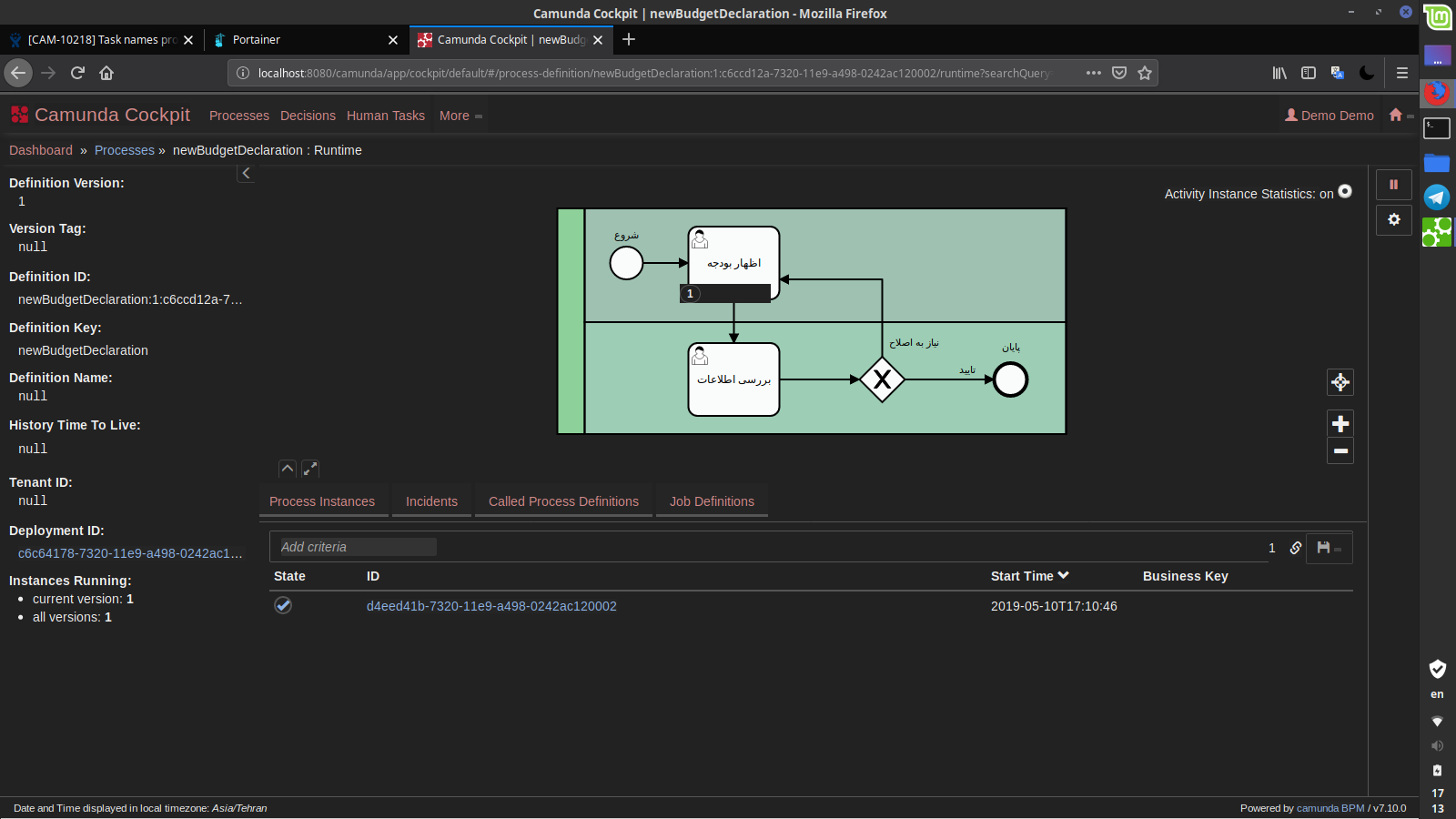Open process instance d4eed41b link
1456x819 pixels.
pos(491,606)
